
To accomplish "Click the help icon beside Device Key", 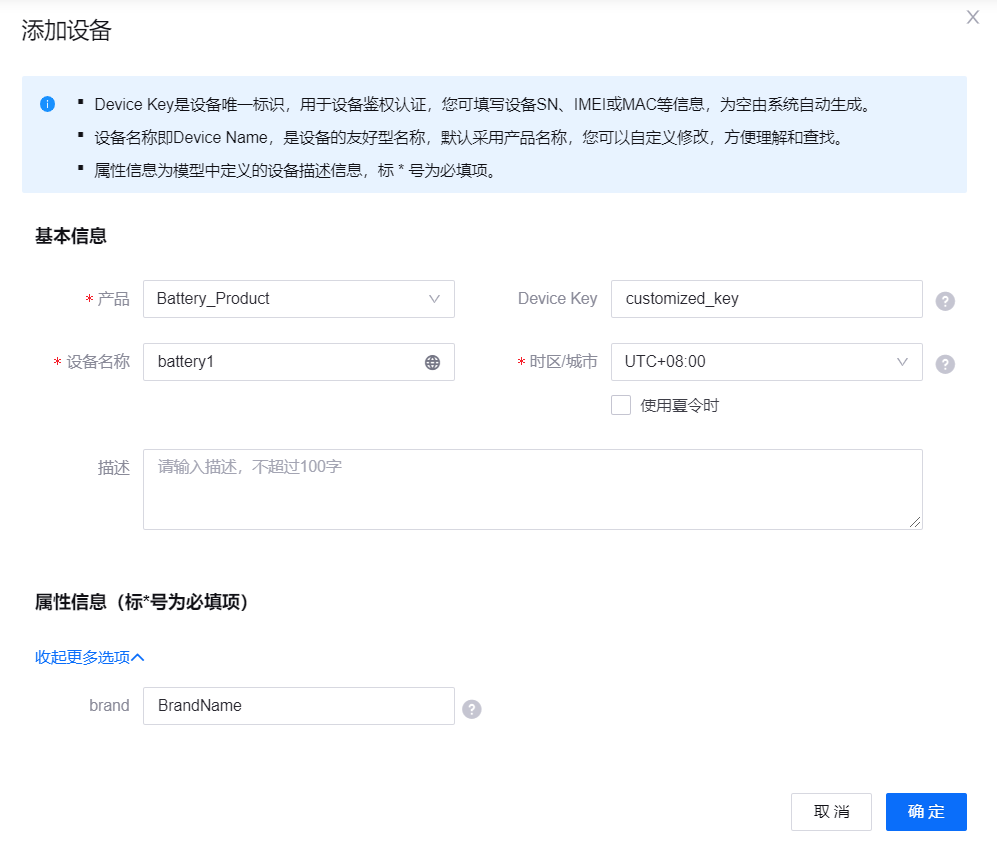I will click(945, 300).
